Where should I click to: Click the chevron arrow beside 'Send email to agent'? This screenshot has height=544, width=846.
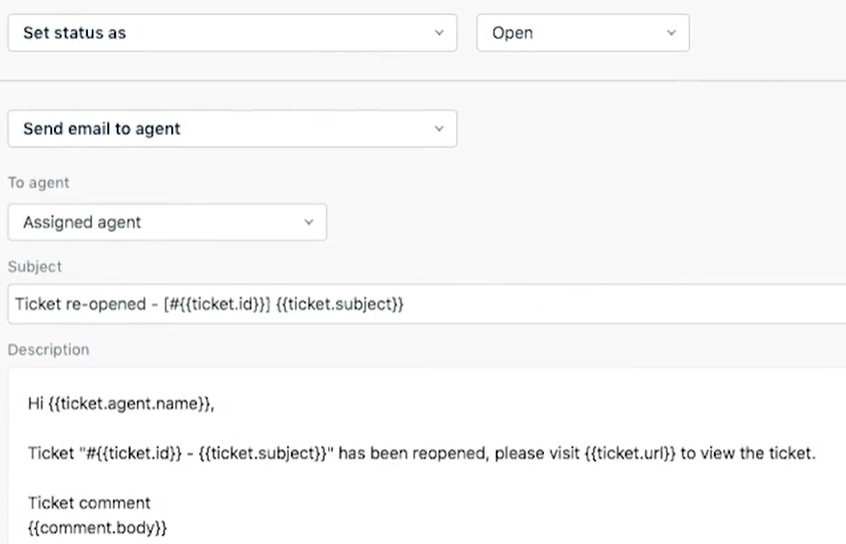[x=439, y=128]
